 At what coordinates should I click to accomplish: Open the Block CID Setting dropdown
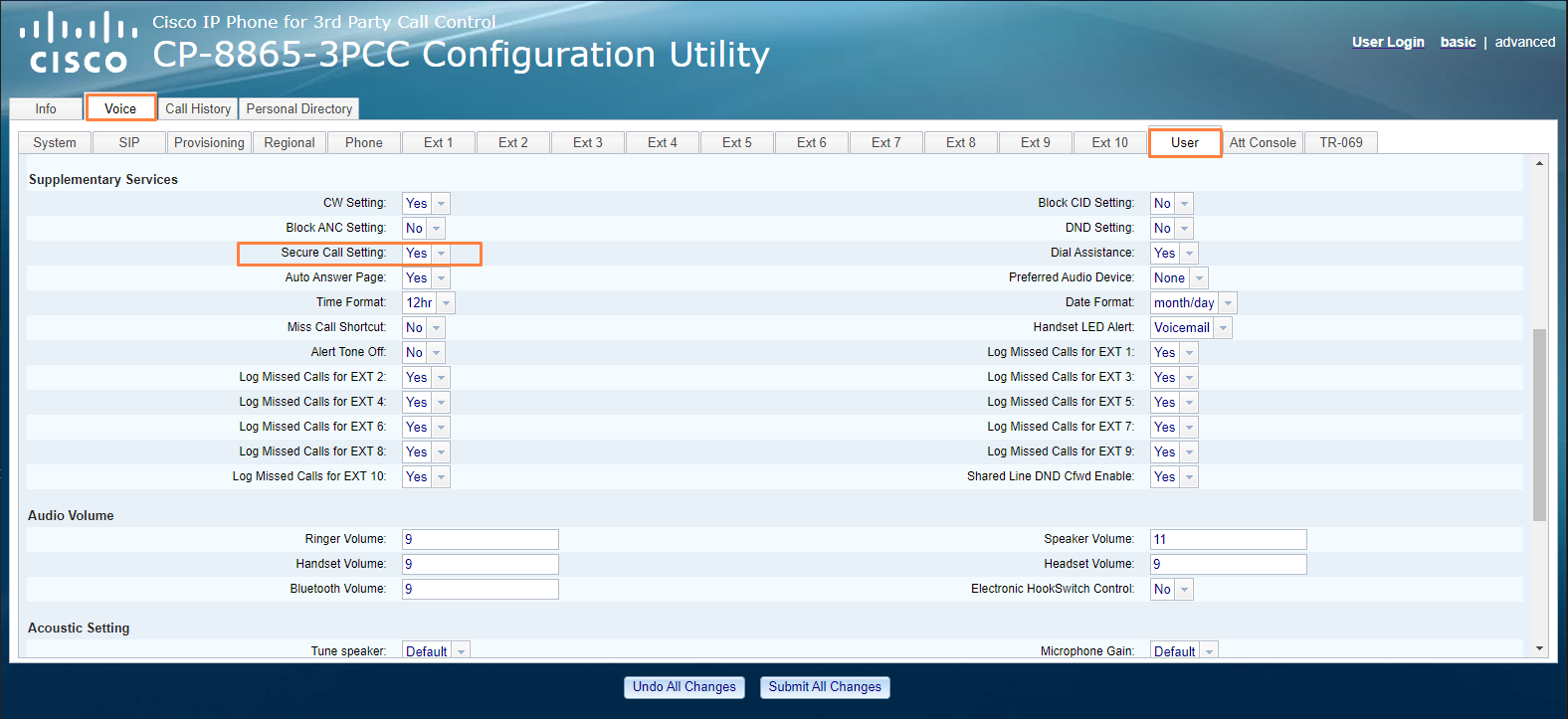(1172, 204)
